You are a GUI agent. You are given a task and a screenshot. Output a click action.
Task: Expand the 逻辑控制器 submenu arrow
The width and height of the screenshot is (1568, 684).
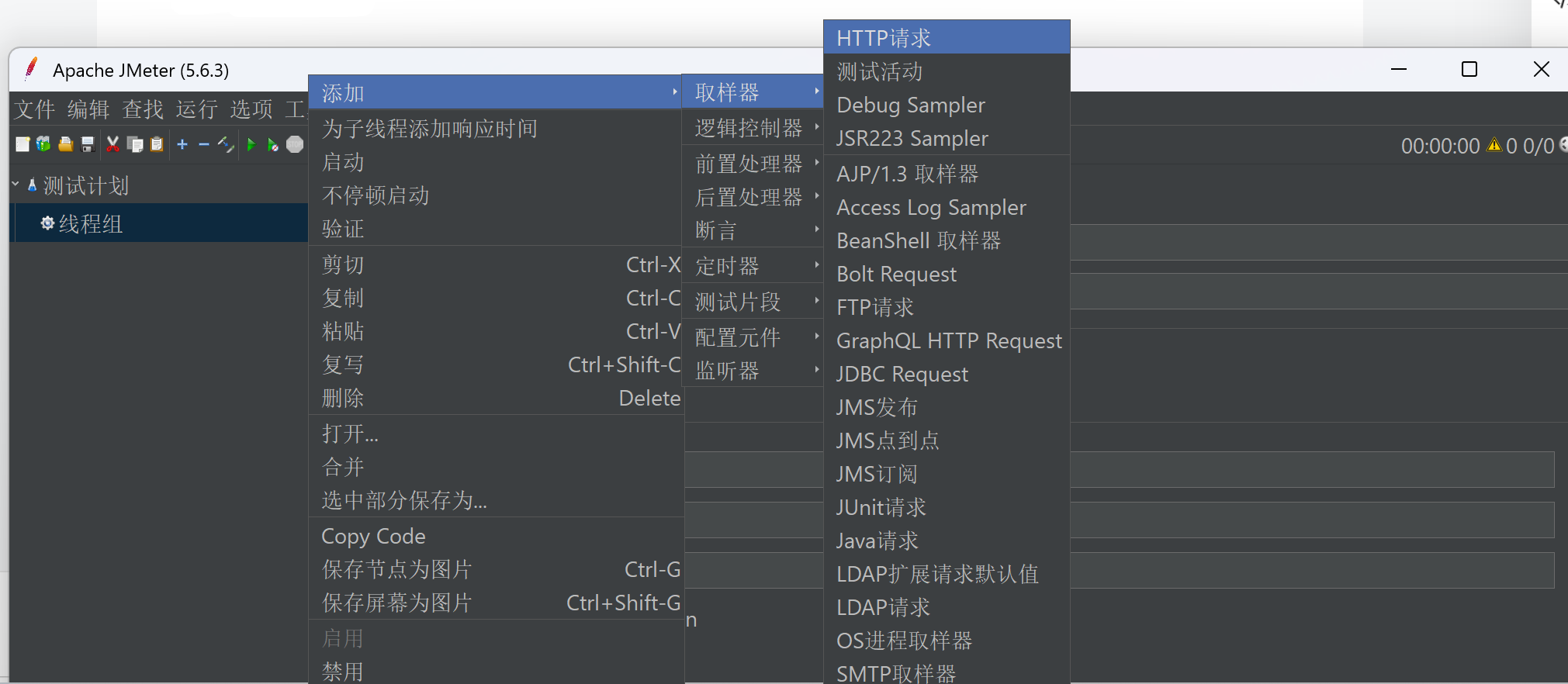click(817, 126)
